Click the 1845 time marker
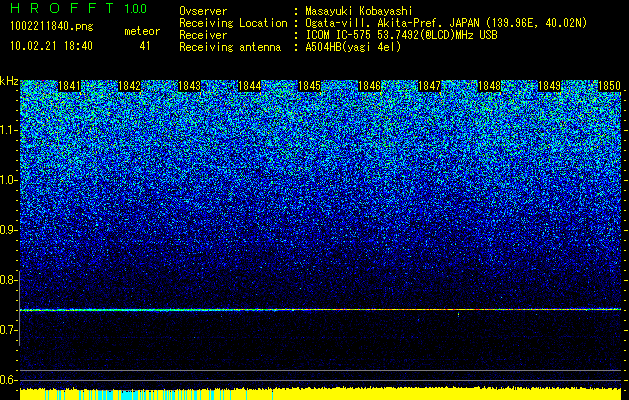Image resolution: width=629 pixels, height=400 pixels. point(309,86)
